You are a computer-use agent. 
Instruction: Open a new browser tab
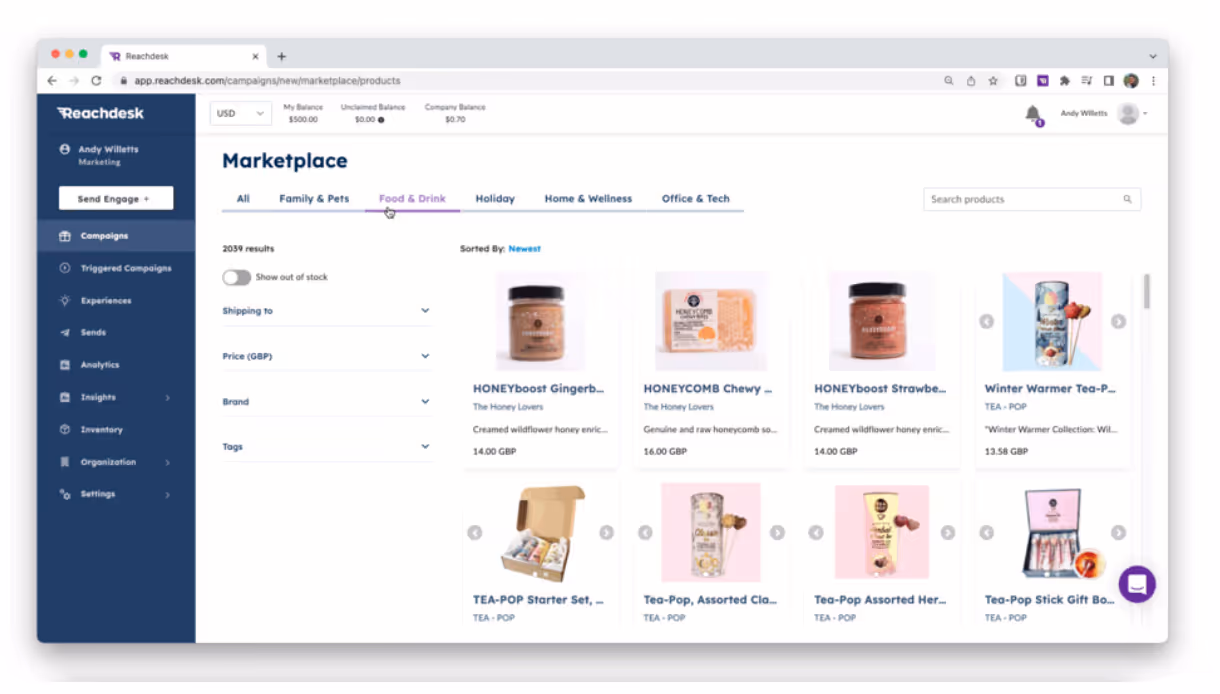coord(282,57)
